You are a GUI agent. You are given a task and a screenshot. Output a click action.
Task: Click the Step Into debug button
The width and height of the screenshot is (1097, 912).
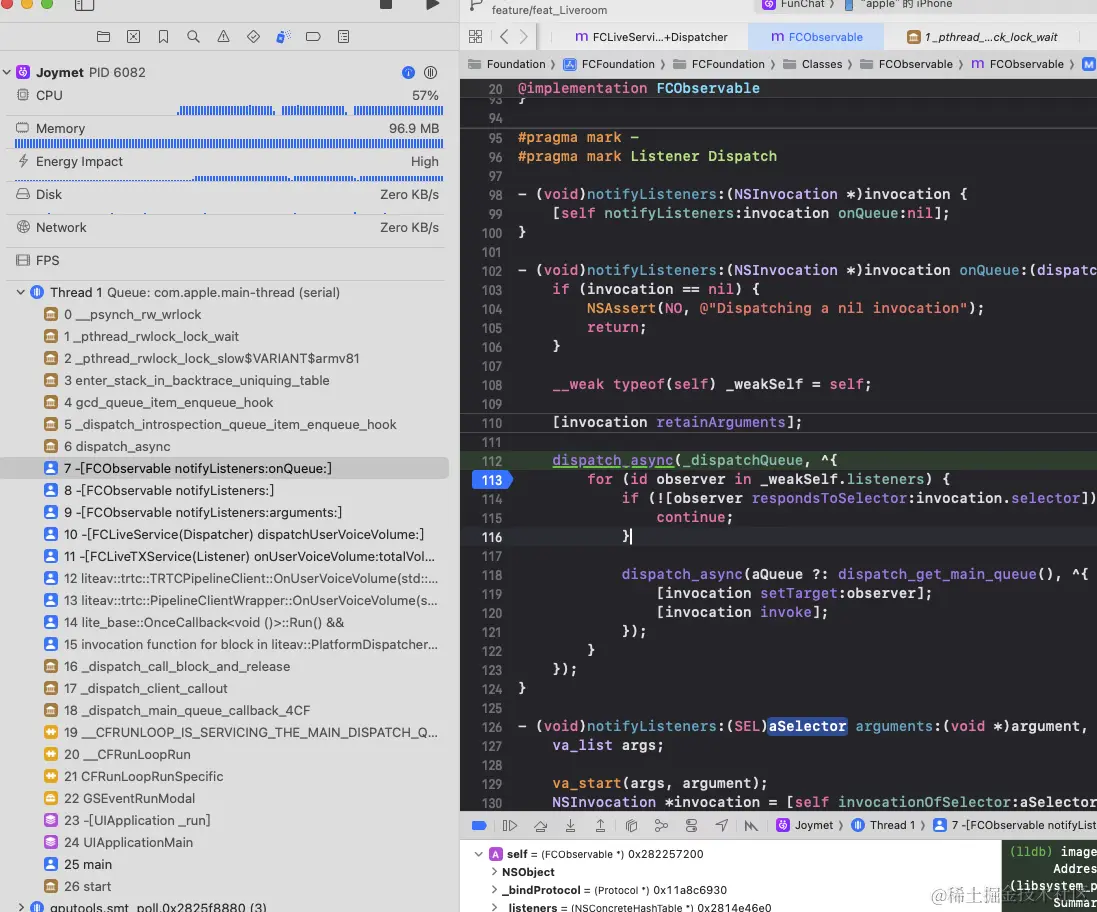tap(570, 826)
